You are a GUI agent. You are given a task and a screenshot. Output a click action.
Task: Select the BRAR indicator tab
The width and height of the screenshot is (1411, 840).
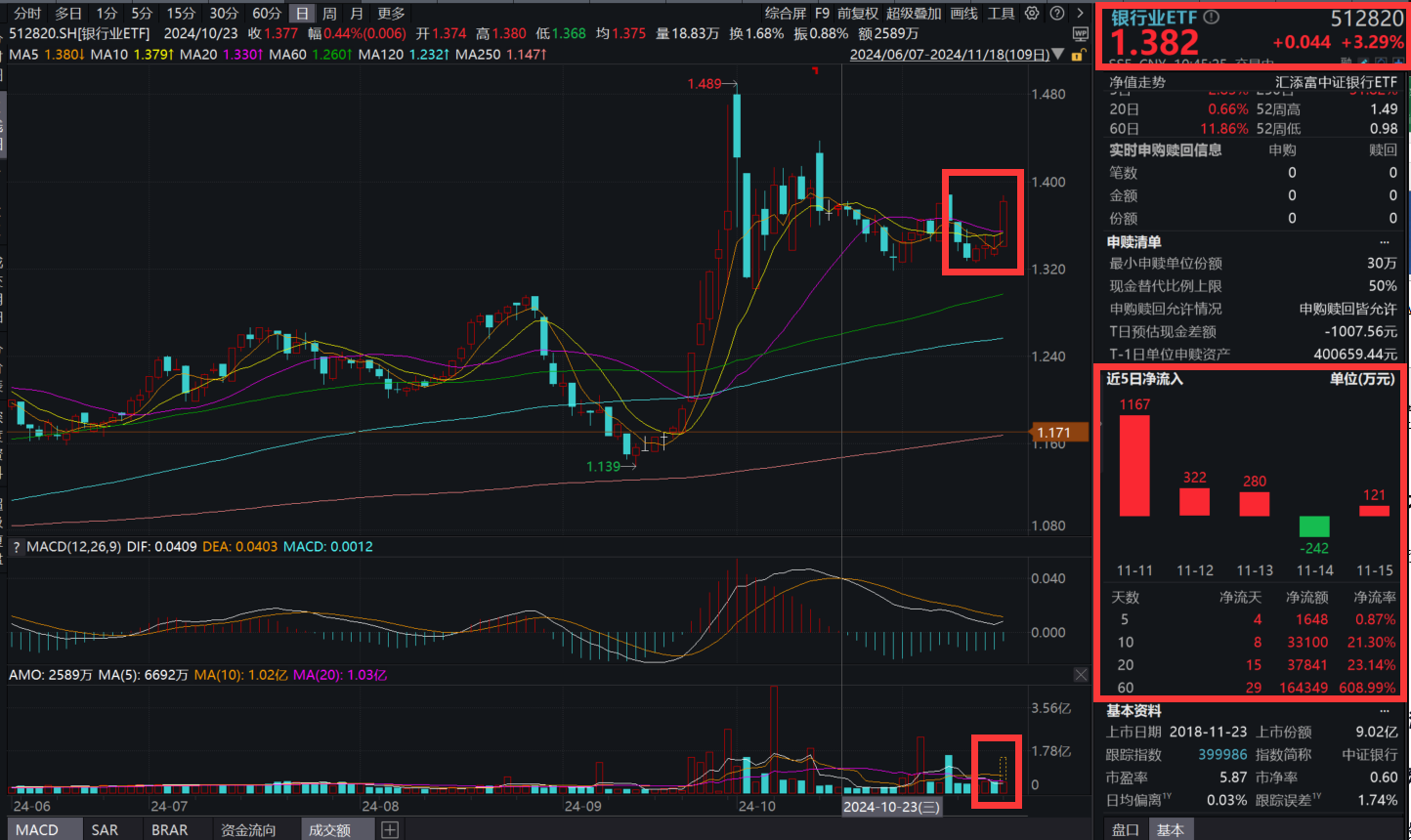[x=169, y=830]
